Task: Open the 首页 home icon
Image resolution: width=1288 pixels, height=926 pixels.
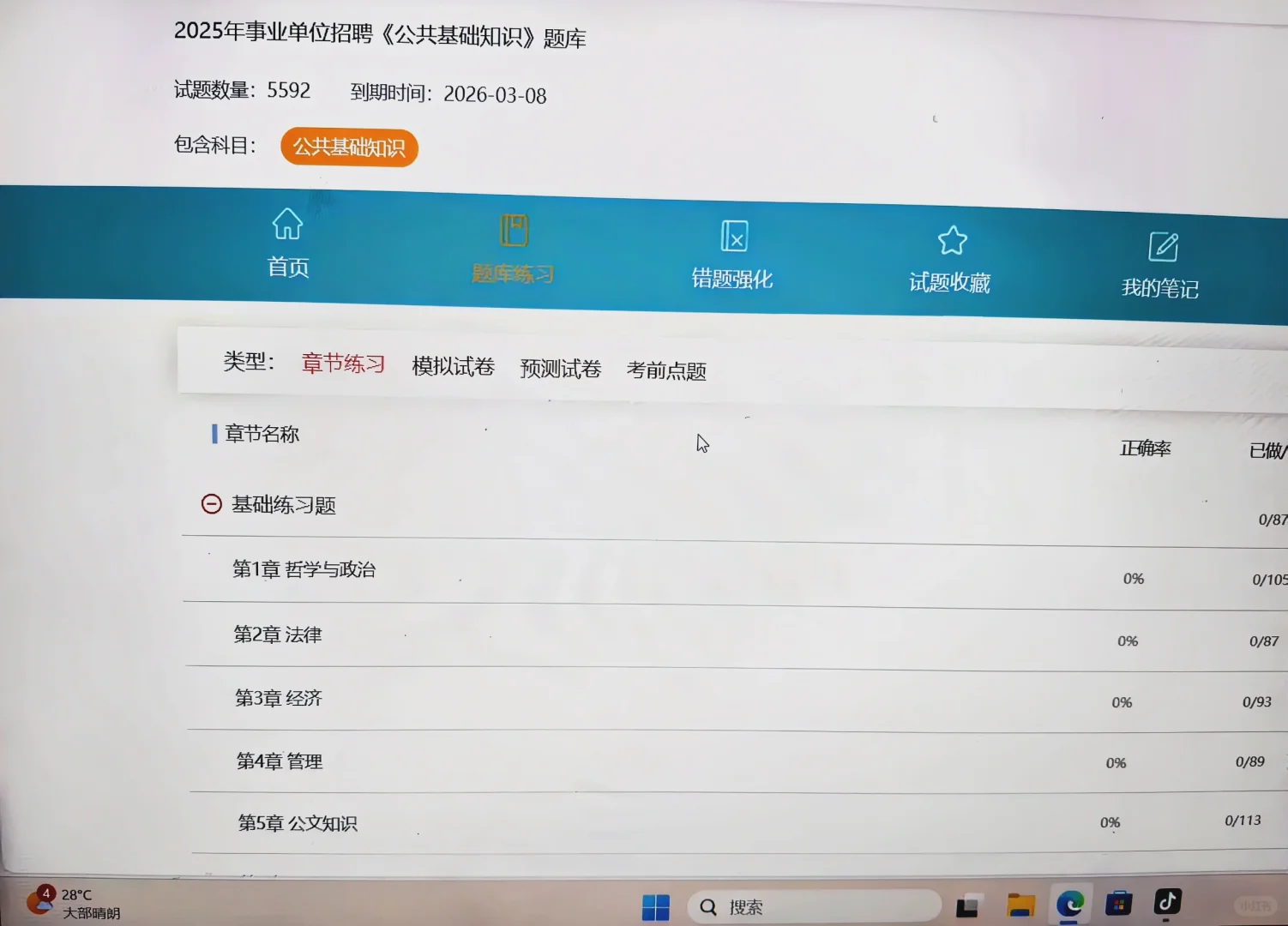Action: click(x=286, y=244)
